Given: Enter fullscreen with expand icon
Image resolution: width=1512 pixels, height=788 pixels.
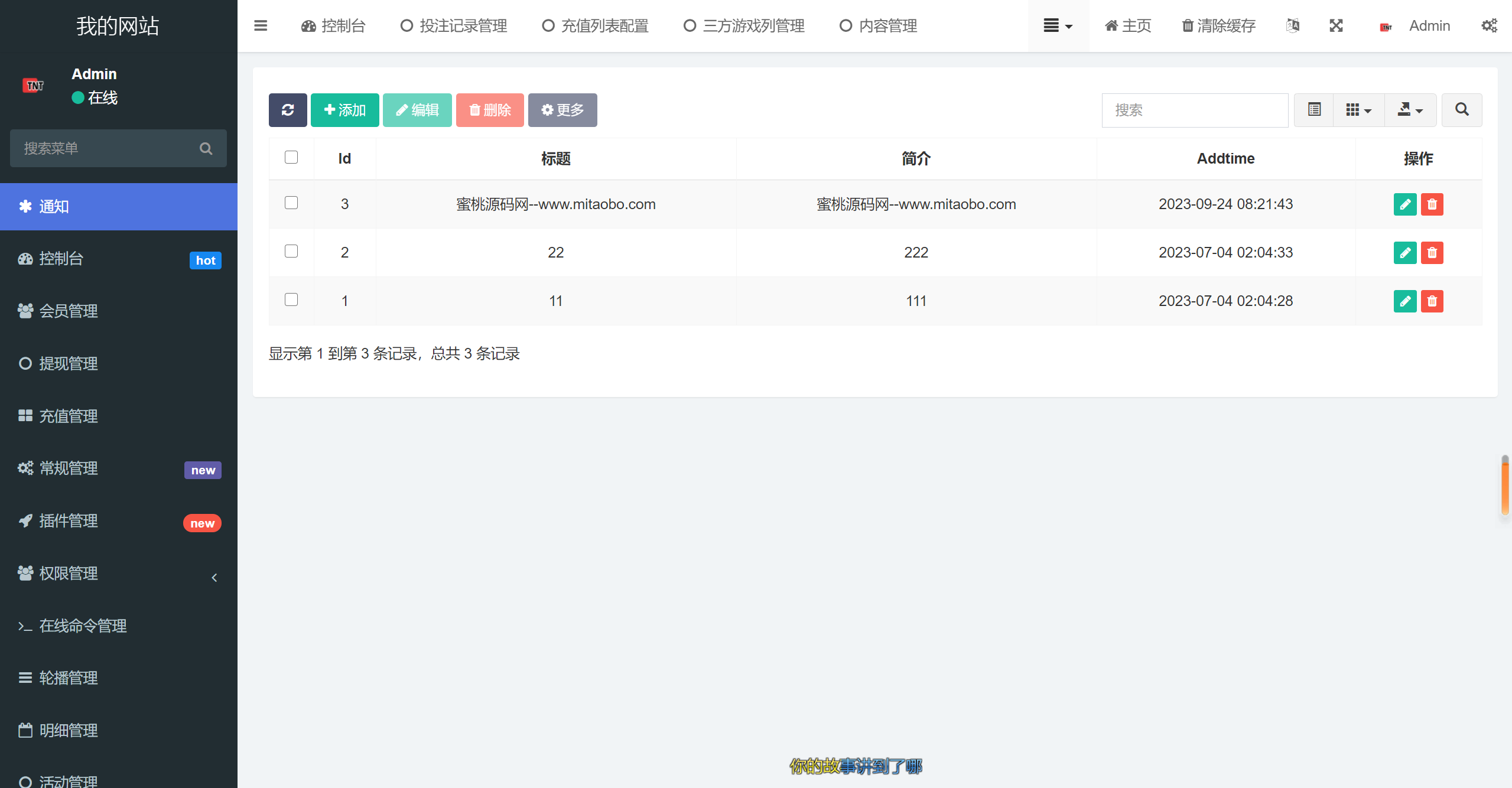Looking at the screenshot, I should [1337, 26].
